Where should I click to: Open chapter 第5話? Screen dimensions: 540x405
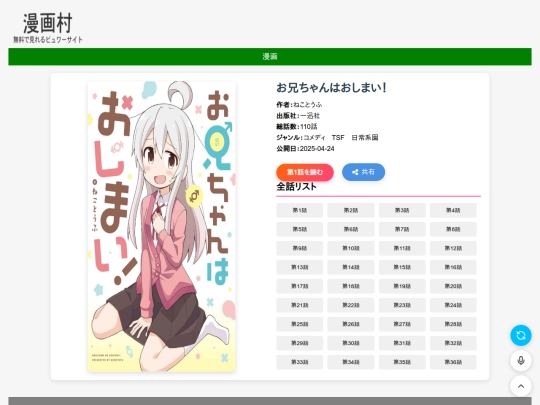300,229
